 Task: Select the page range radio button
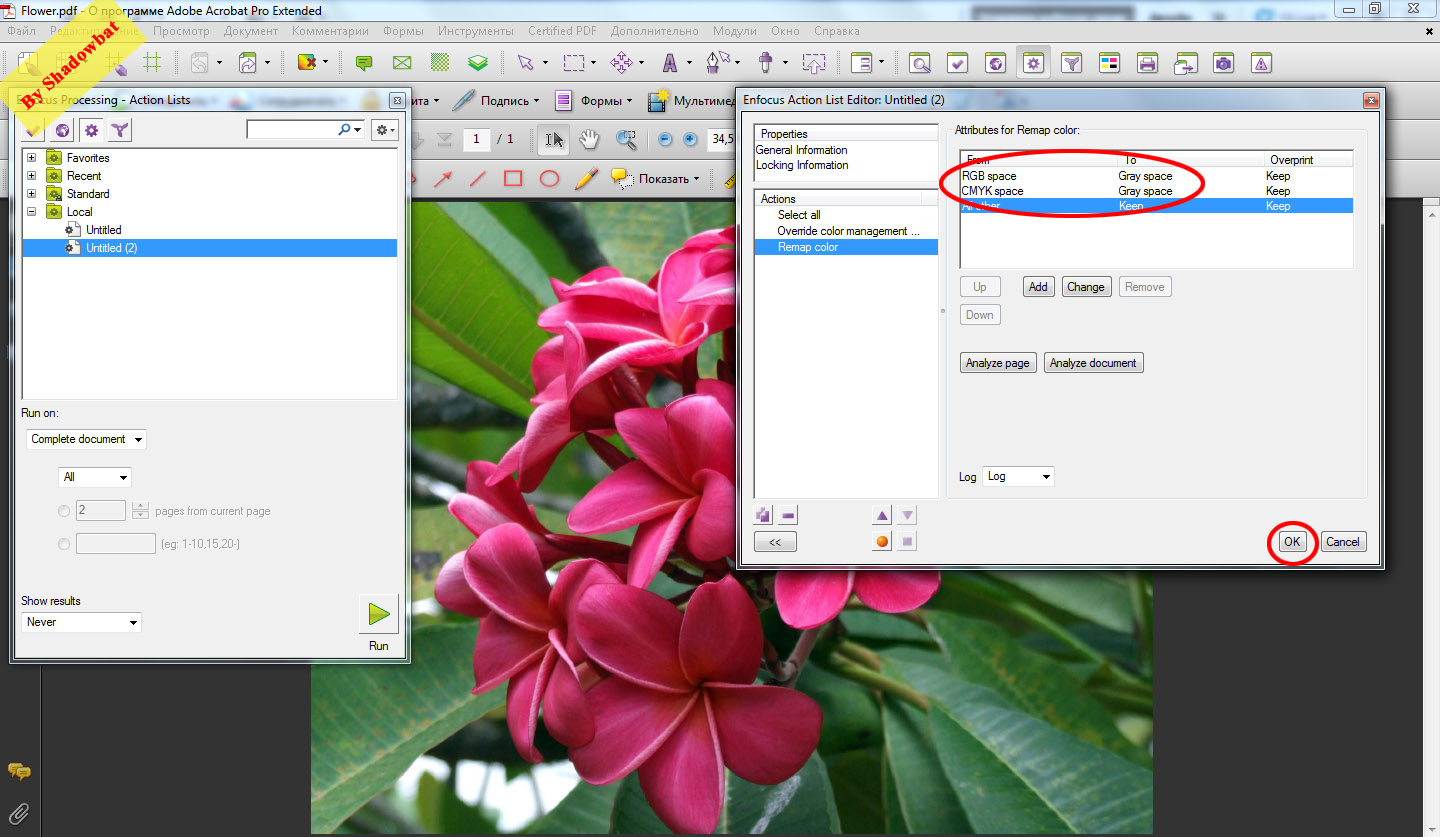(x=64, y=544)
